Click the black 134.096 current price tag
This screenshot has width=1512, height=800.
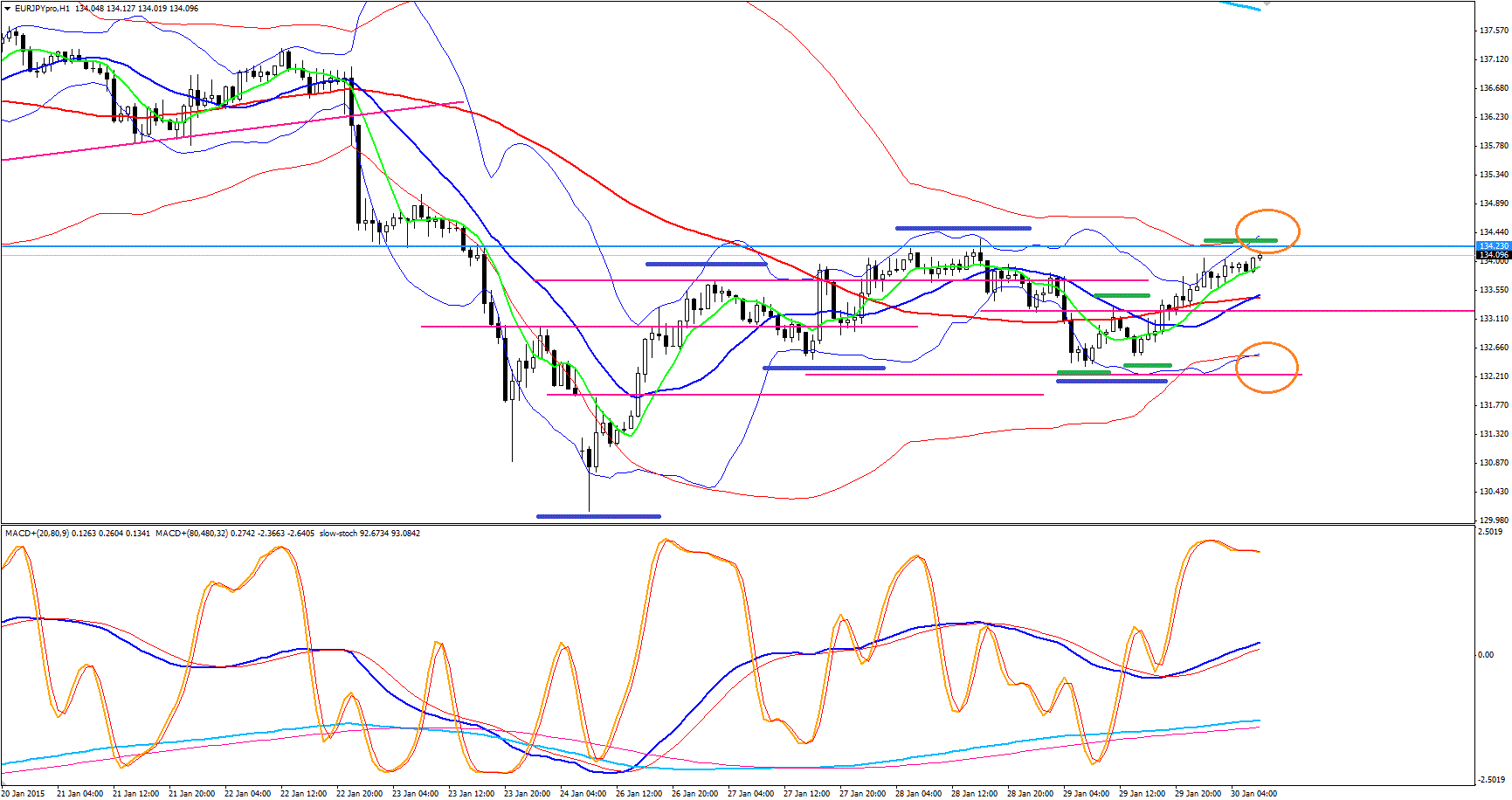pyautogui.click(x=1493, y=255)
